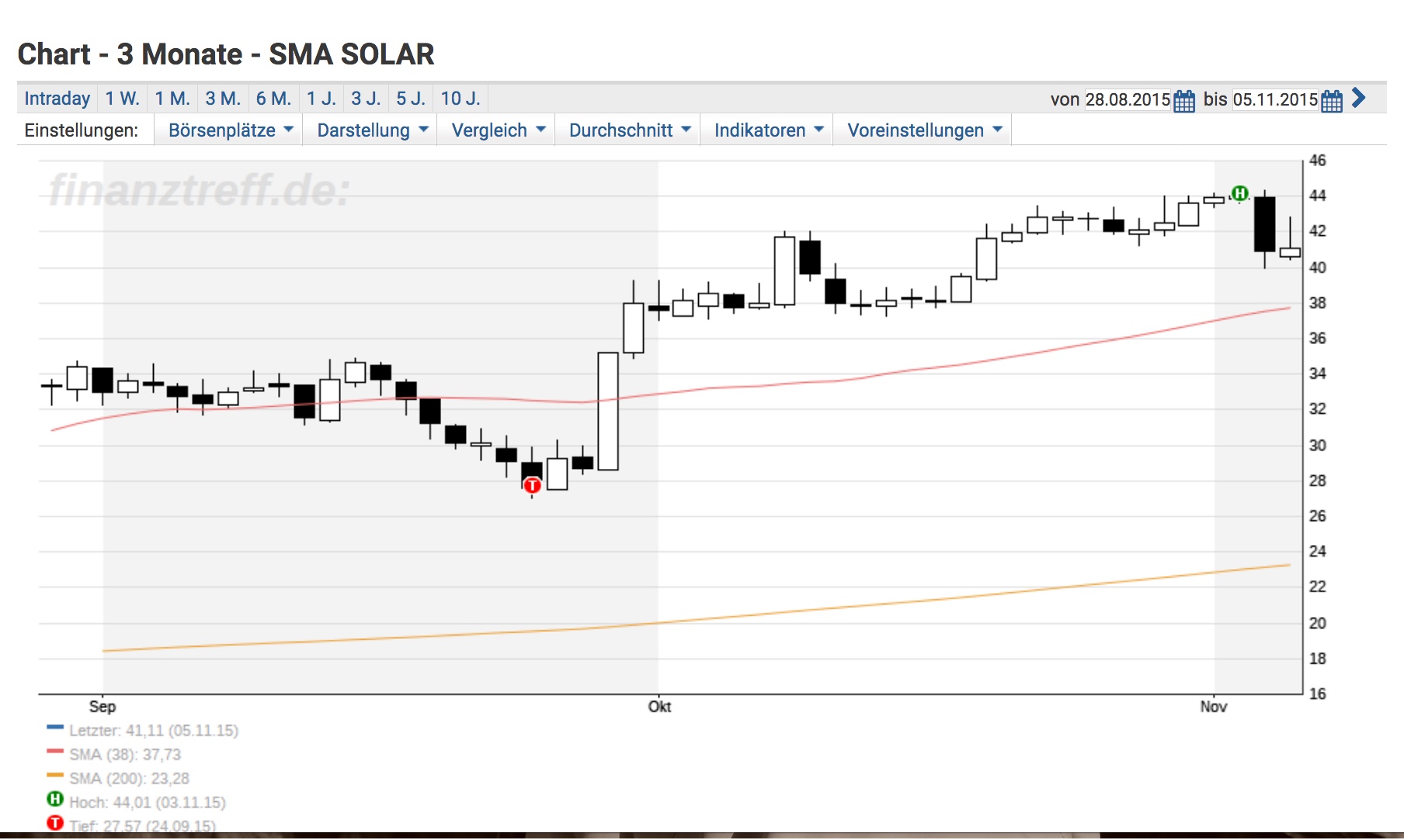
Task: Select the 1 J. time range tab
Action: (x=321, y=98)
